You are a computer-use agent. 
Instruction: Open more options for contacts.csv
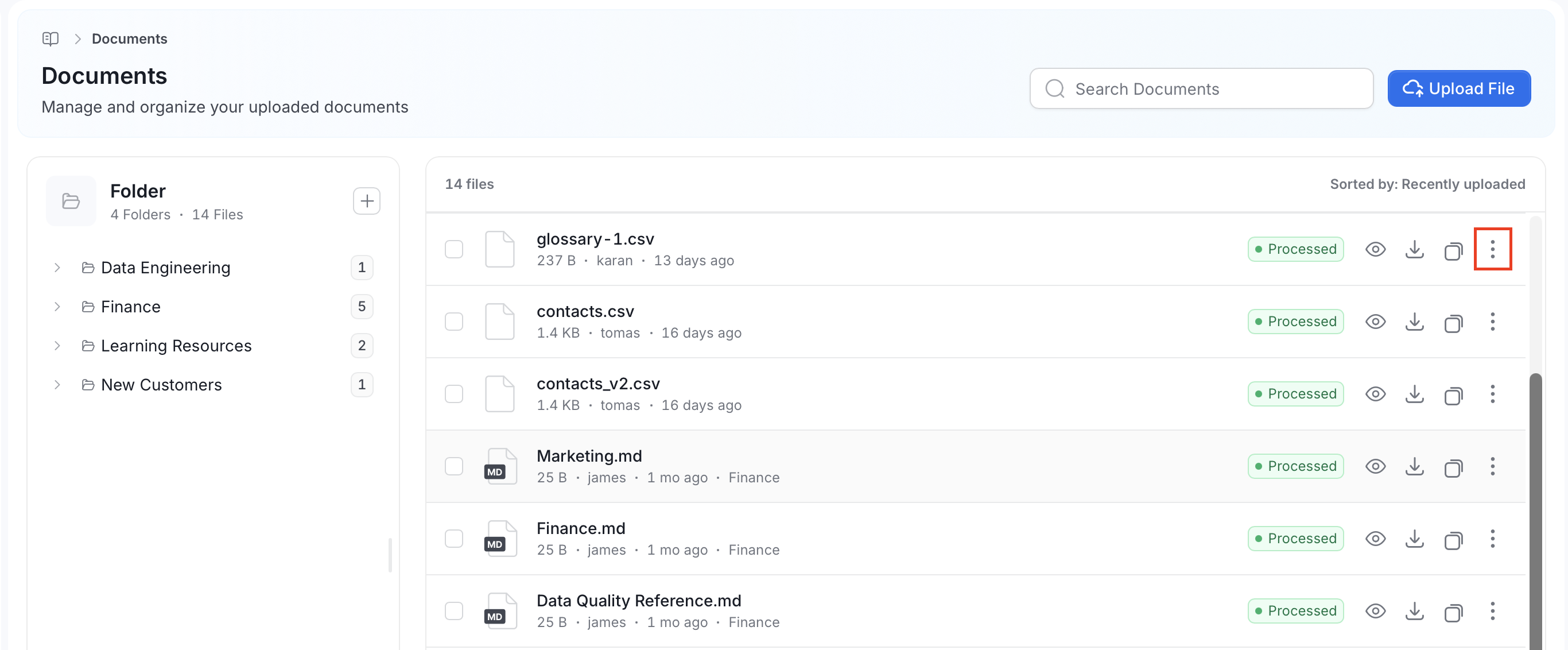(x=1492, y=322)
